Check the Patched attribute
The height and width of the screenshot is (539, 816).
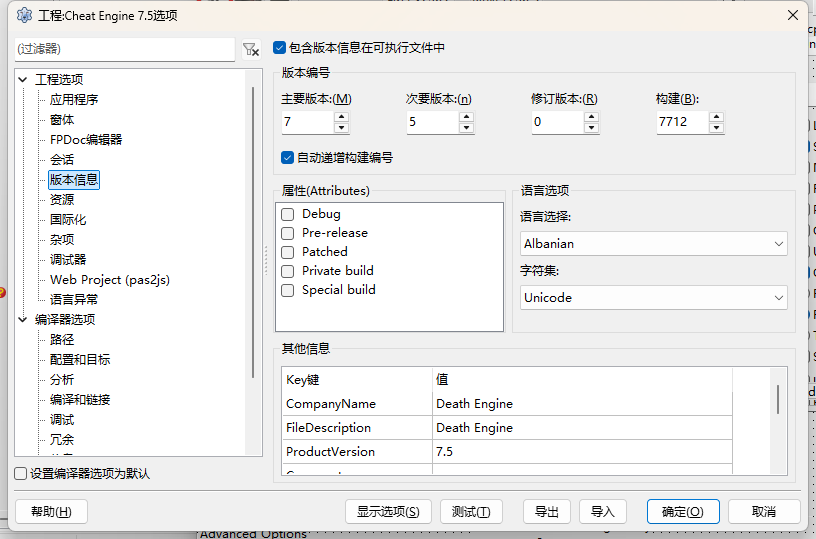tap(287, 252)
